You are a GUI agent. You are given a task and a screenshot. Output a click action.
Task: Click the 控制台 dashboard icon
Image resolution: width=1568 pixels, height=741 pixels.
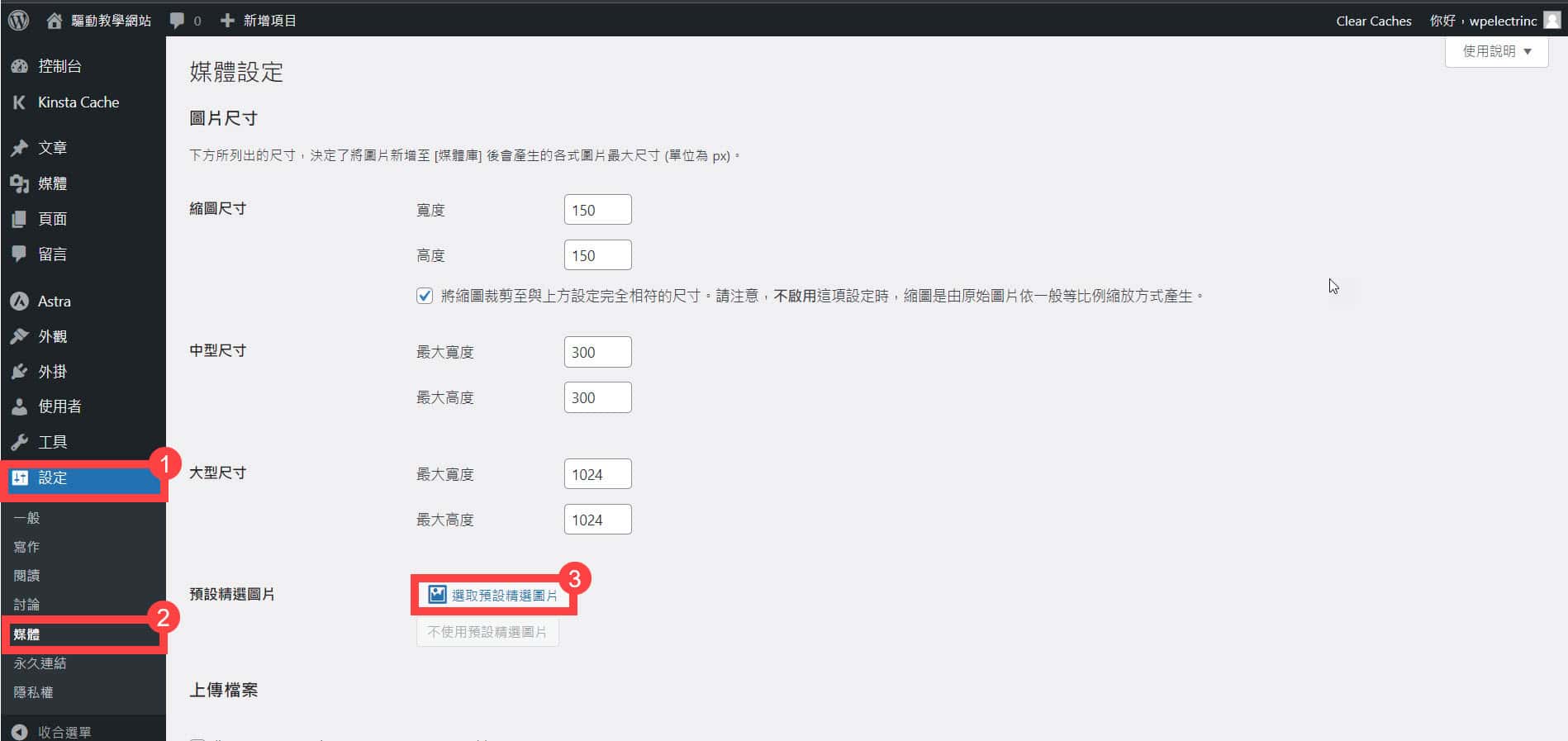[x=19, y=66]
